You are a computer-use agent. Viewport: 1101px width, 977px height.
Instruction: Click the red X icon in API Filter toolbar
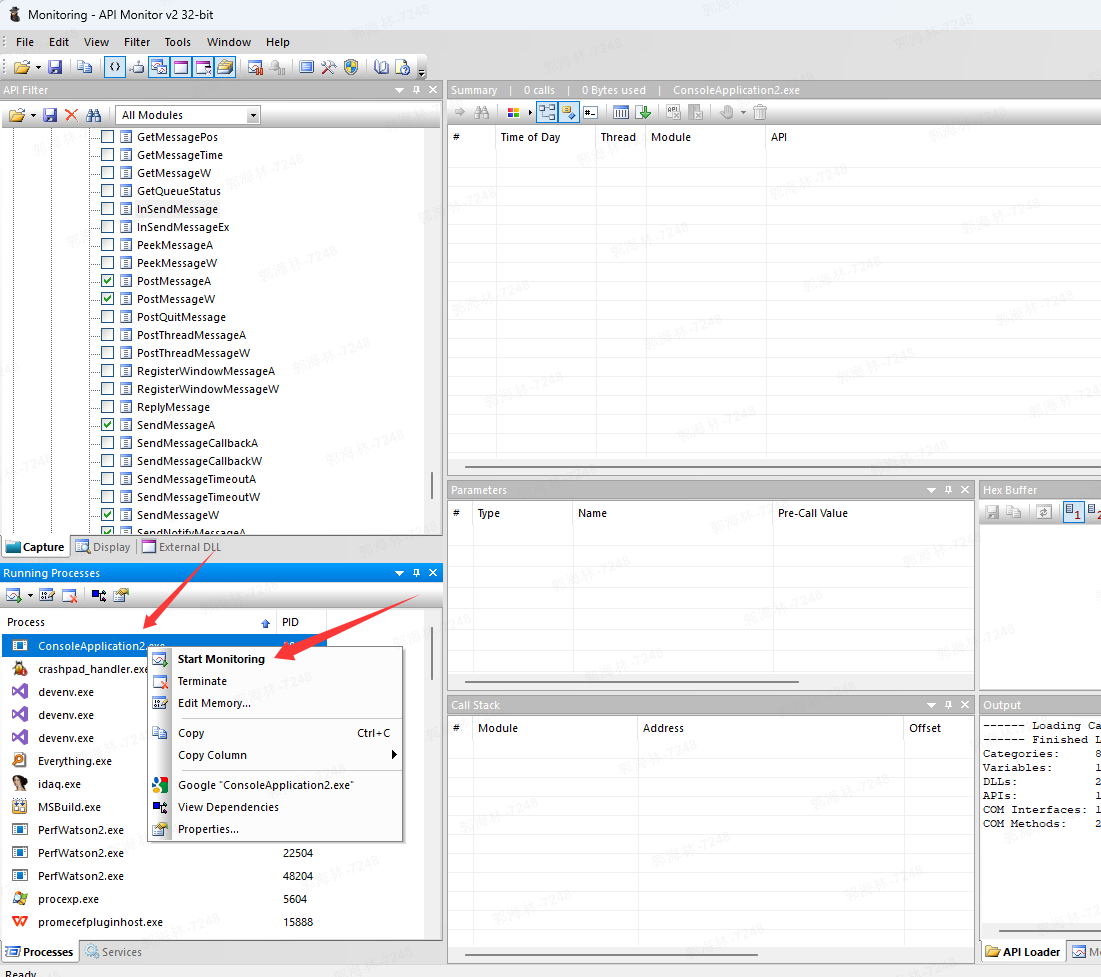click(x=72, y=115)
